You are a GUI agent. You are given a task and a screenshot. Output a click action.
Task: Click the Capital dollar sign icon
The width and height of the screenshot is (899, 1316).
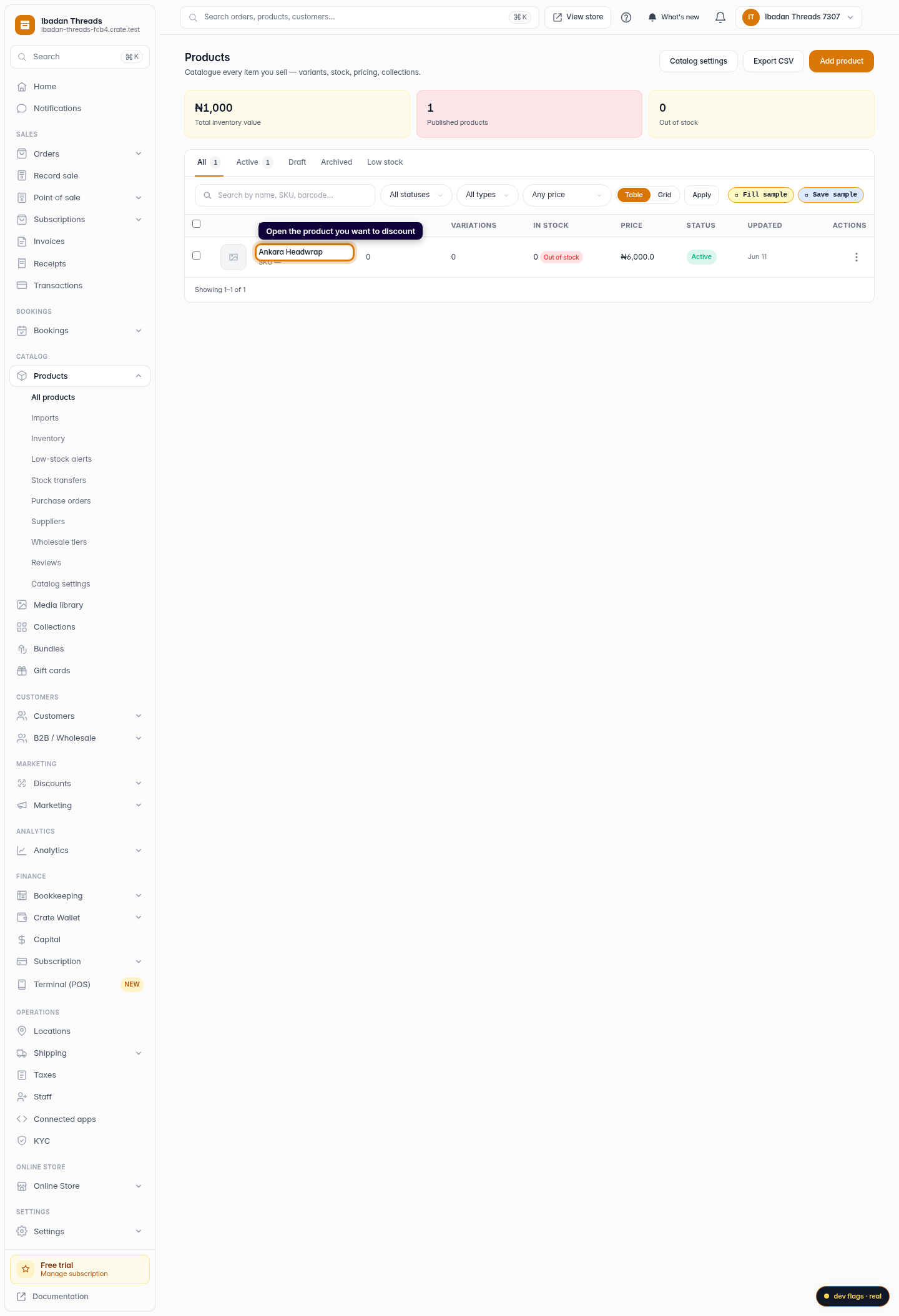(22, 940)
